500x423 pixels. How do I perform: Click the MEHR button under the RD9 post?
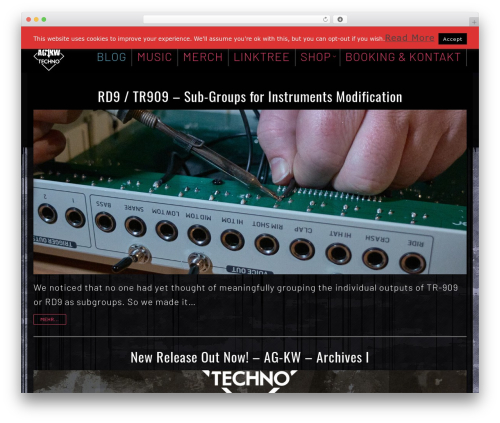coord(50,319)
